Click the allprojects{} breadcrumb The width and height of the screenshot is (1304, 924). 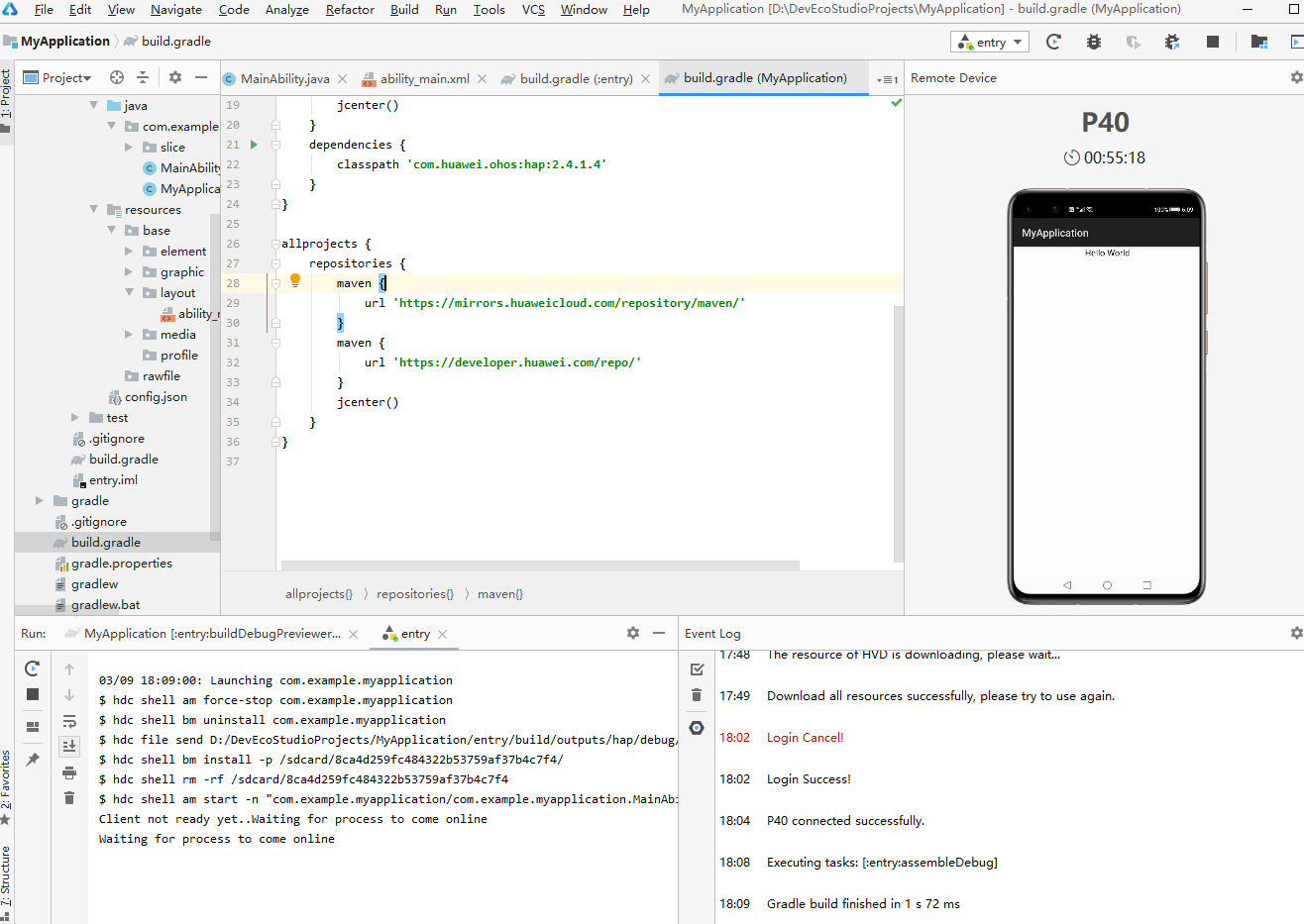tap(319, 593)
